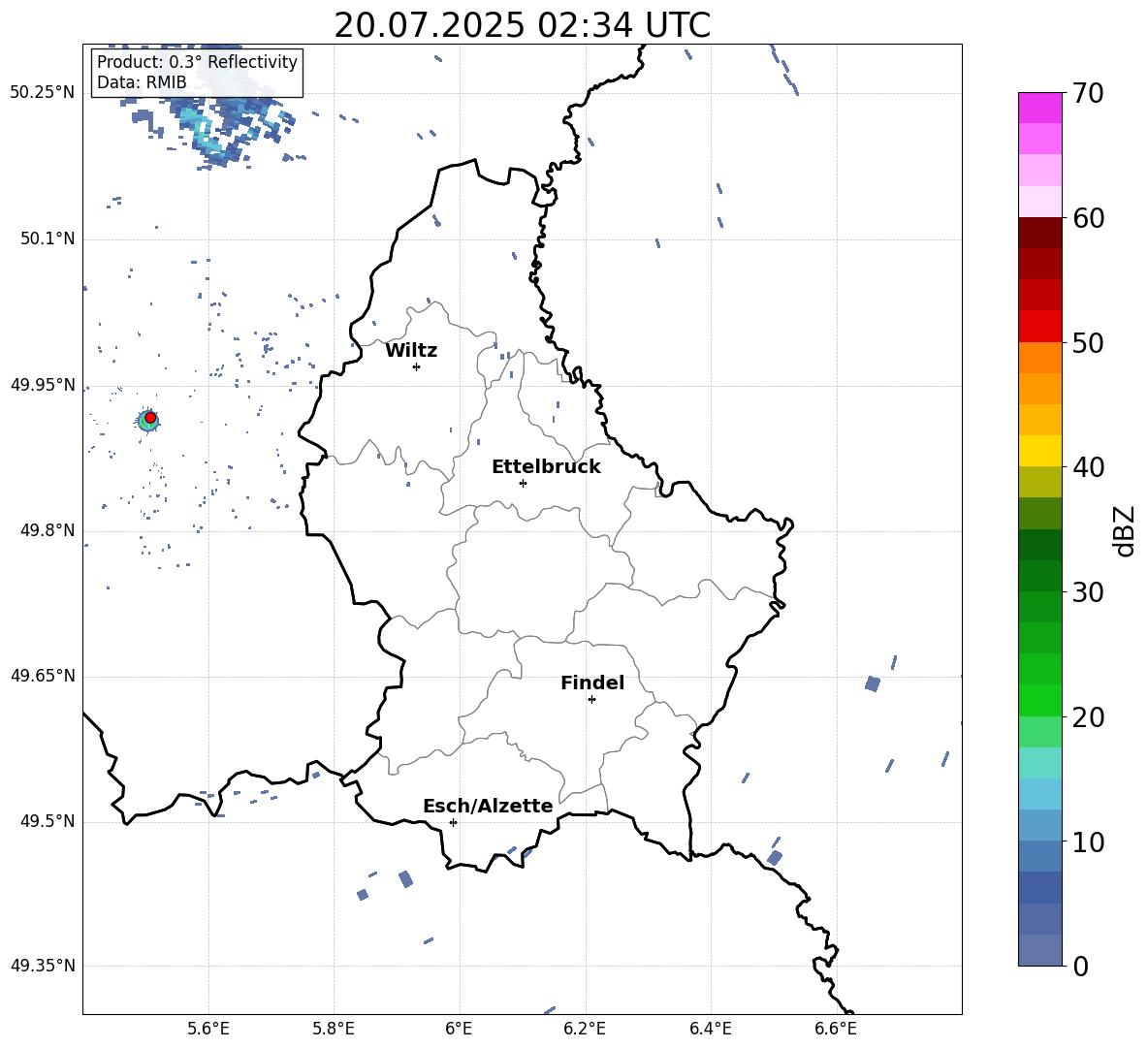1148x1048 pixels.
Task: Click the 5.6°E longitude tick label
Action: pos(207,1029)
